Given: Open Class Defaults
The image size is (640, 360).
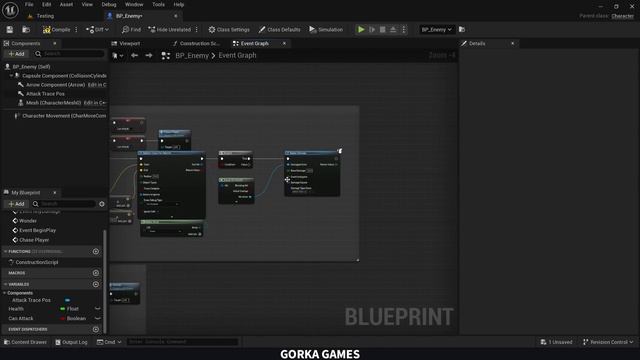Looking at the screenshot, I should [280, 29].
